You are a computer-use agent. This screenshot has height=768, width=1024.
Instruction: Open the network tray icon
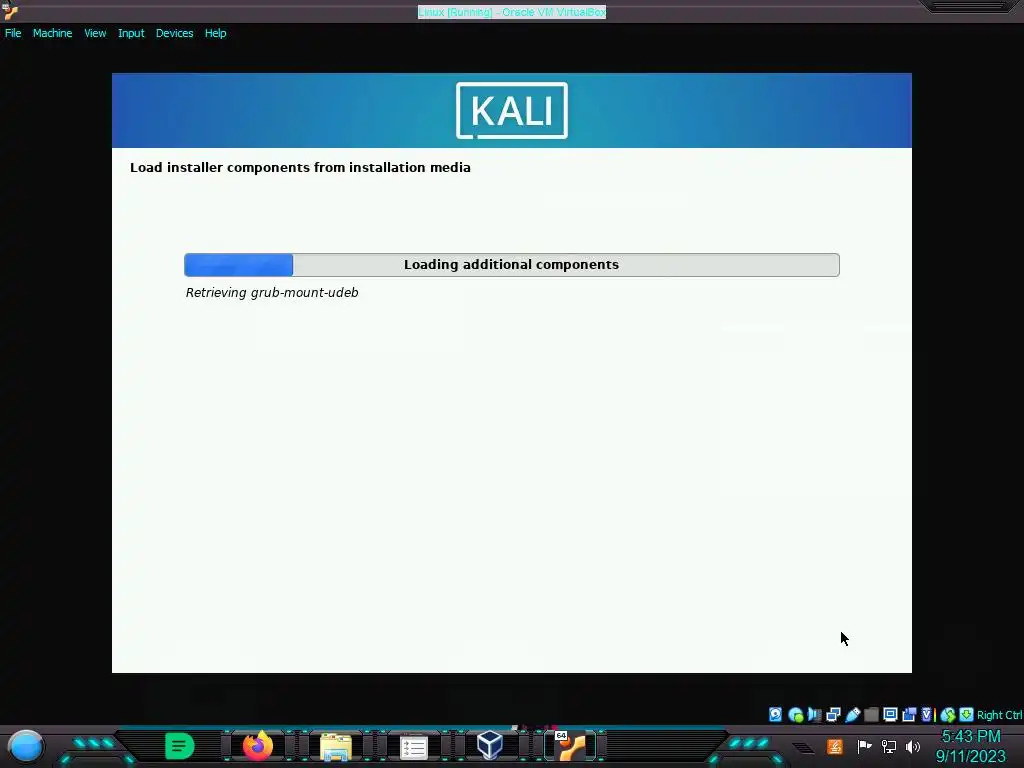(888, 746)
